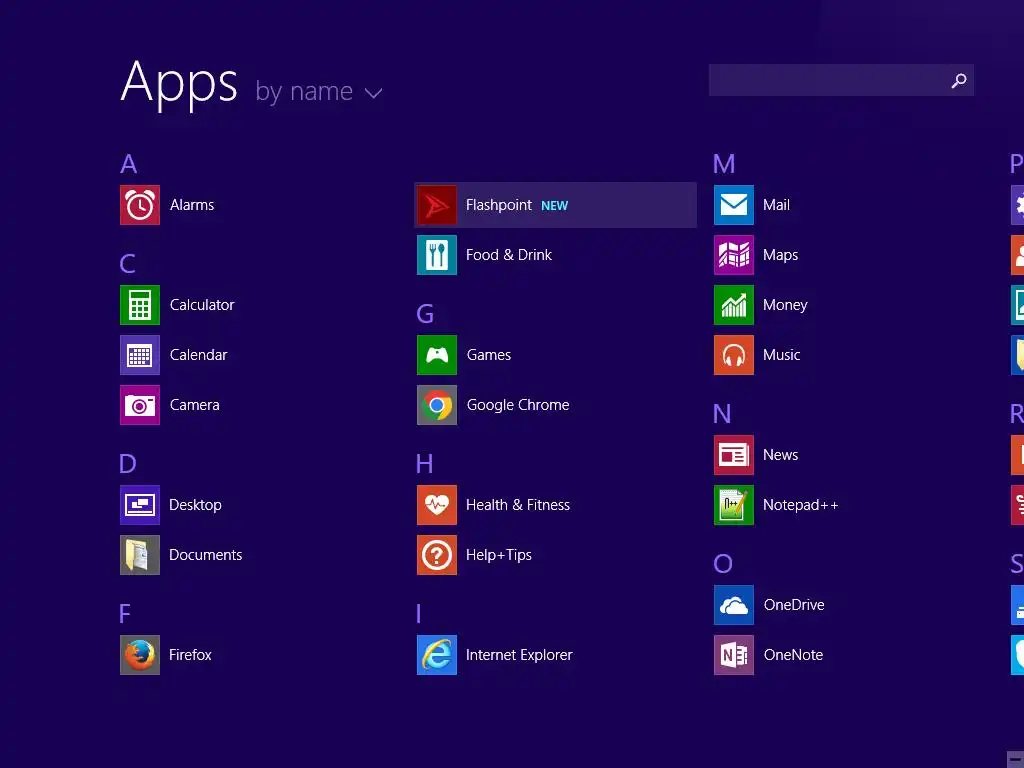Launch Calculator via its green icon
The height and width of the screenshot is (768, 1024).
[140, 305]
